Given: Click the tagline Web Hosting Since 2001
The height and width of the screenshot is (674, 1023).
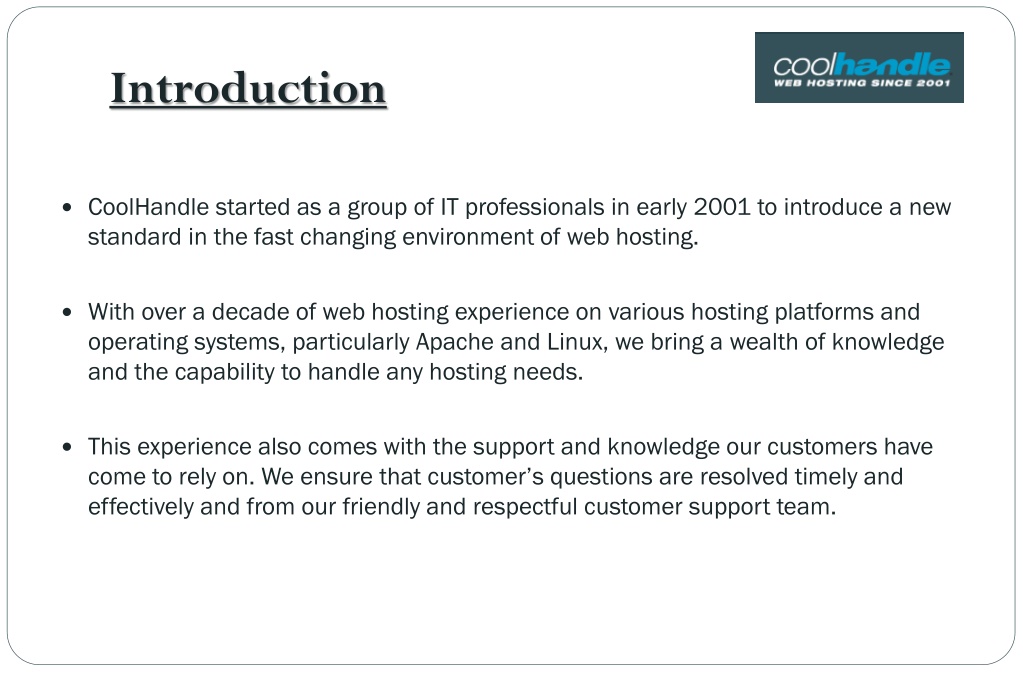Looking at the screenshot, I should coord(862,83).
